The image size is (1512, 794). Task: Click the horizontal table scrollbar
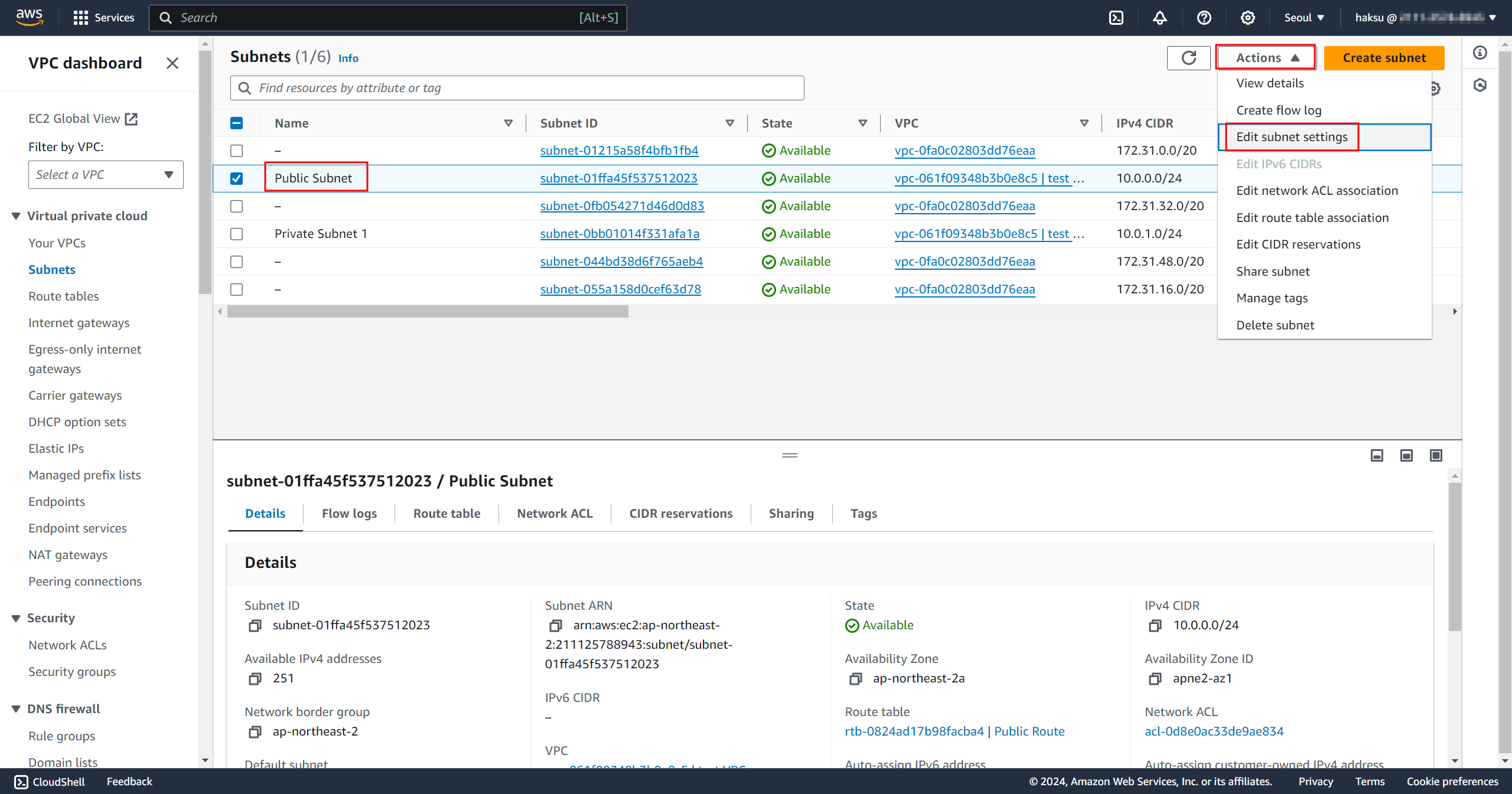click(428, 312)
